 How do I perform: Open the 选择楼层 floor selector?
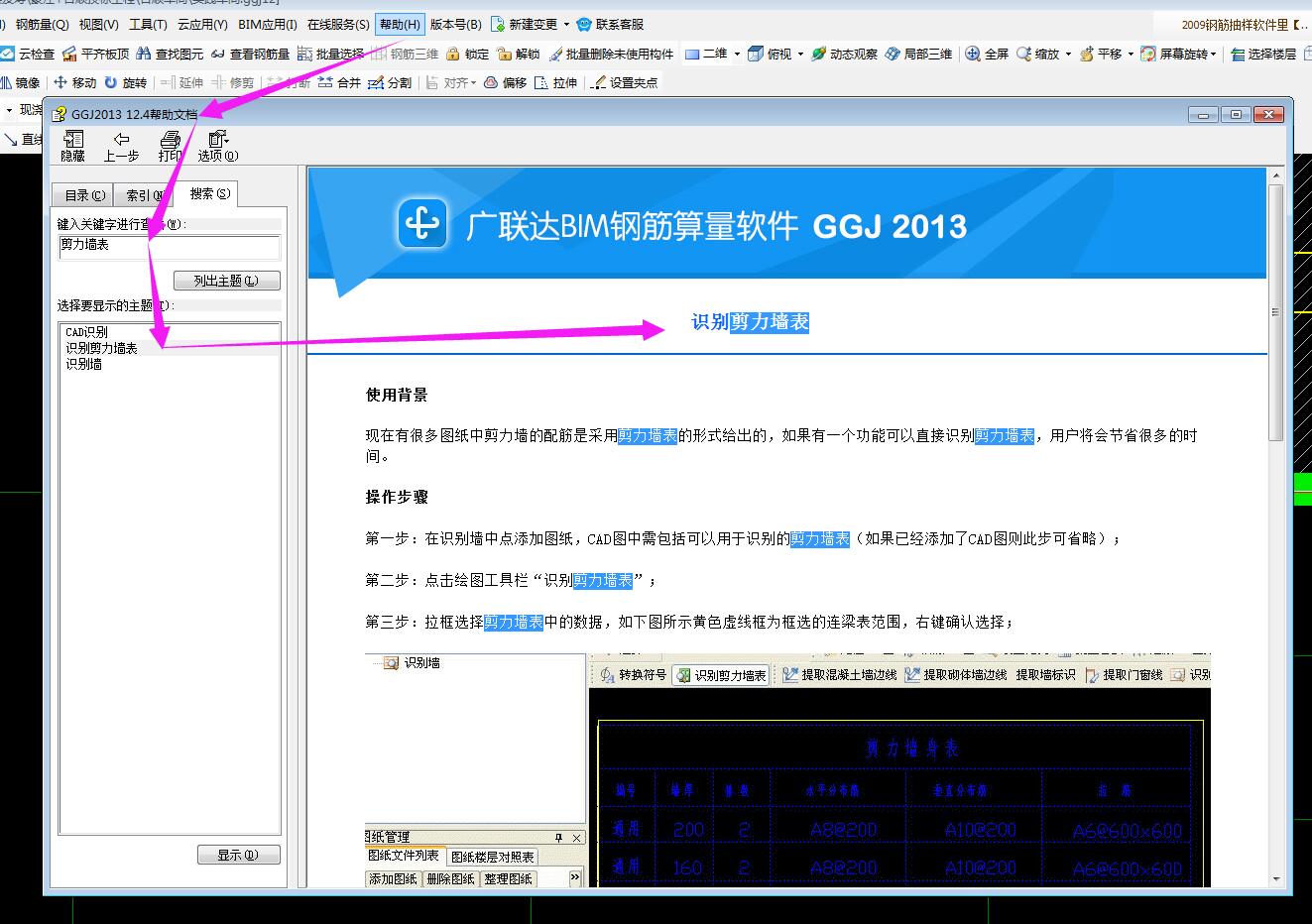(1263, 55)
